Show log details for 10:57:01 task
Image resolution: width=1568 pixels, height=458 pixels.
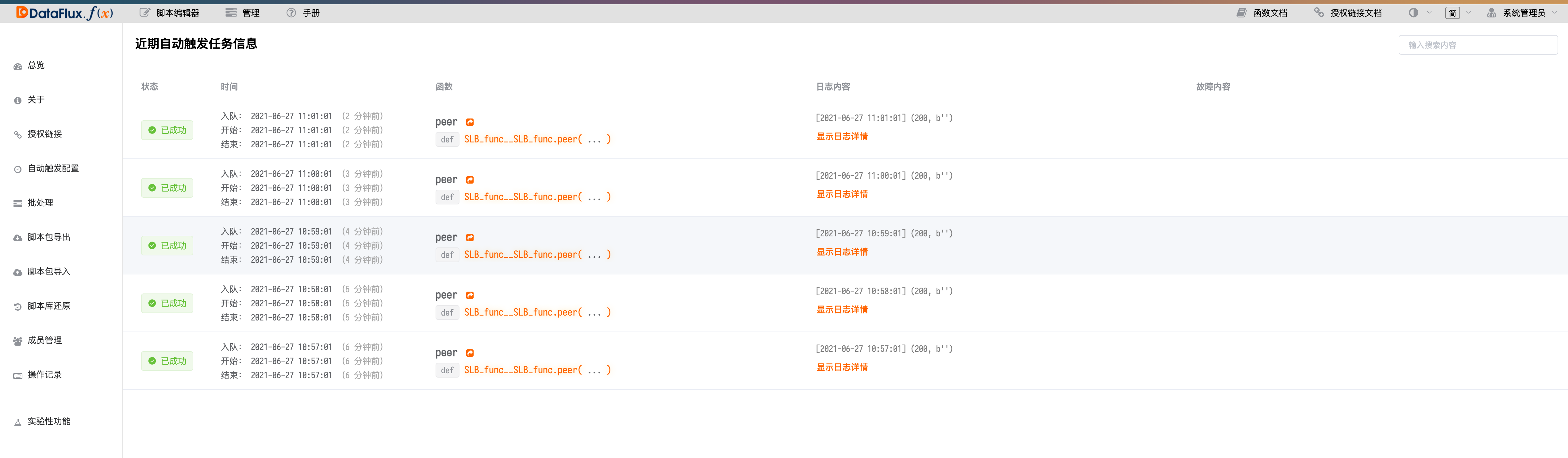point(842,367)
